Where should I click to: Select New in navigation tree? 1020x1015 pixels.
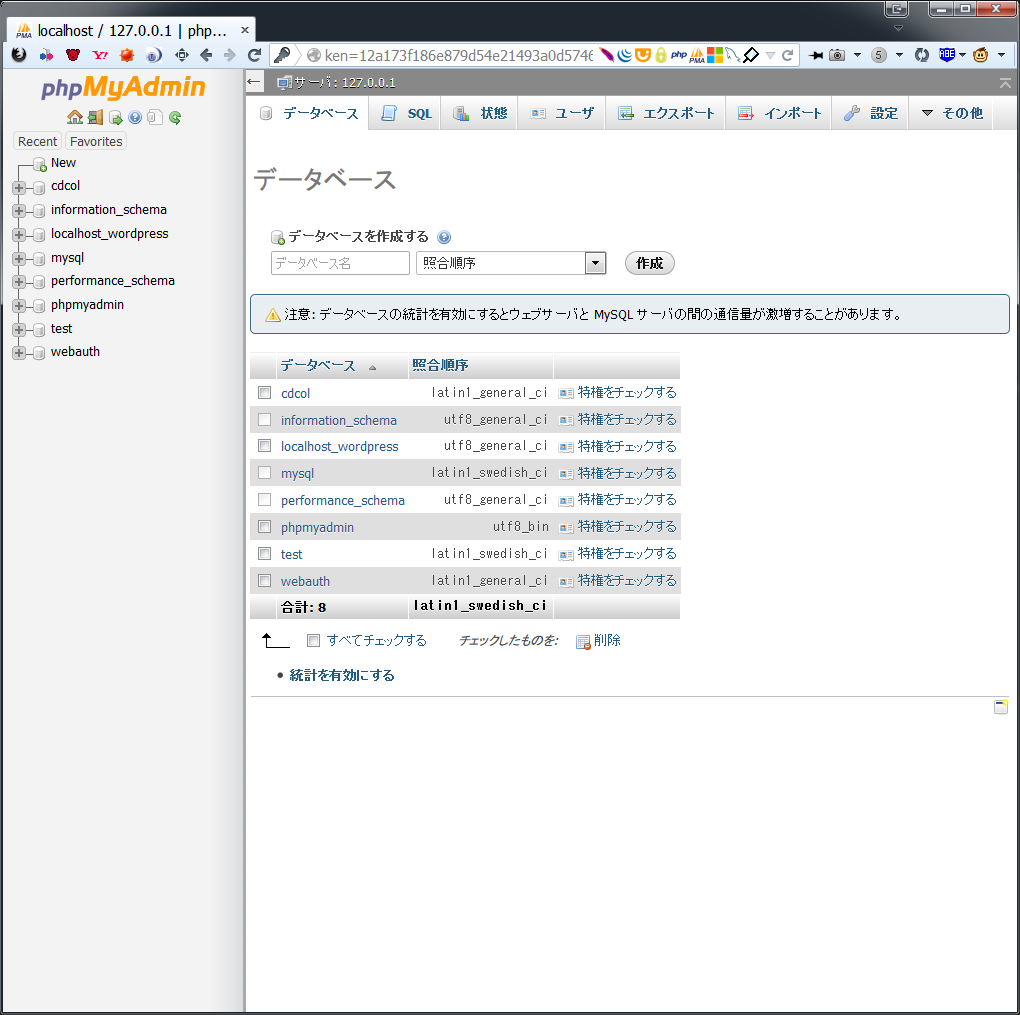click(x=63, y=163)
